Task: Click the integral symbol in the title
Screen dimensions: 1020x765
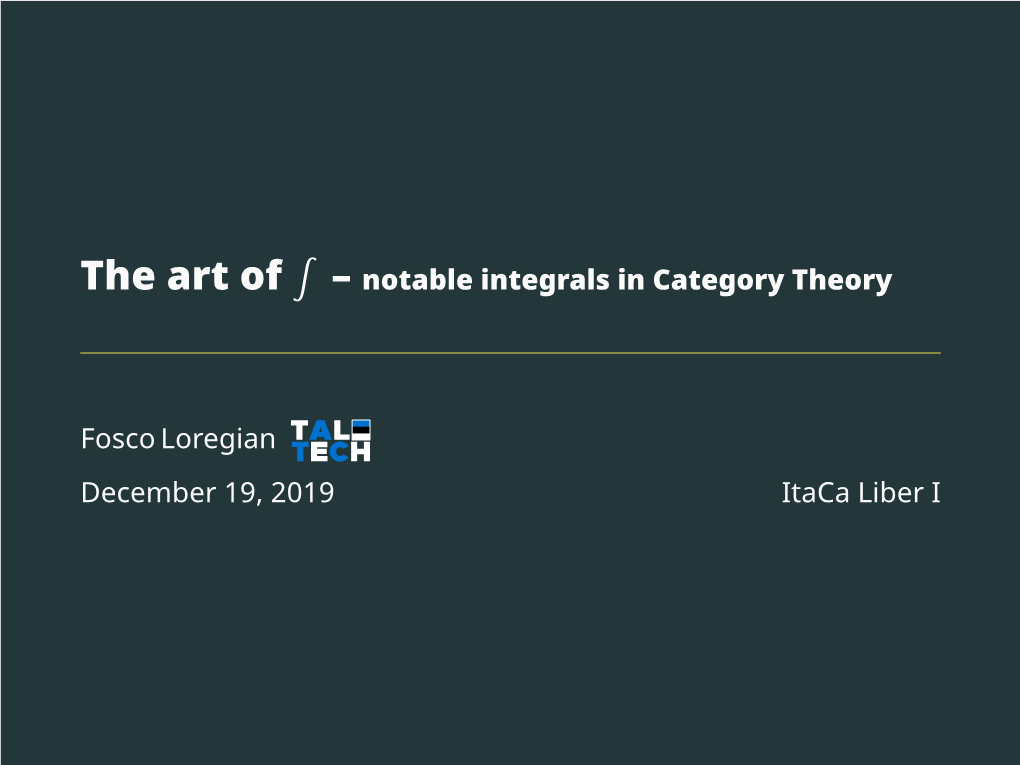Action: coord(304,277)
